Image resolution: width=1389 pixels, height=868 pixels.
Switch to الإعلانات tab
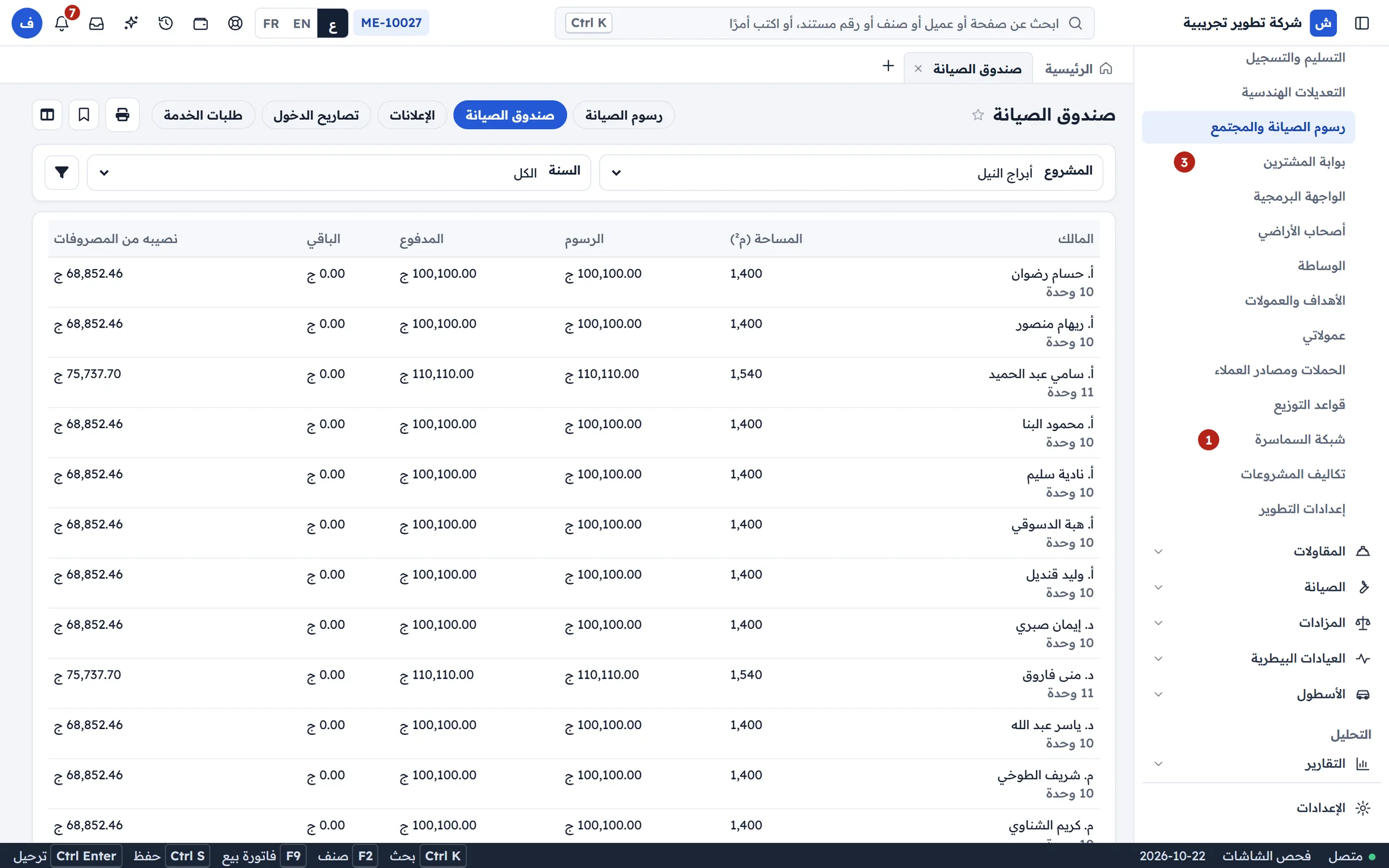click(412, 115)
